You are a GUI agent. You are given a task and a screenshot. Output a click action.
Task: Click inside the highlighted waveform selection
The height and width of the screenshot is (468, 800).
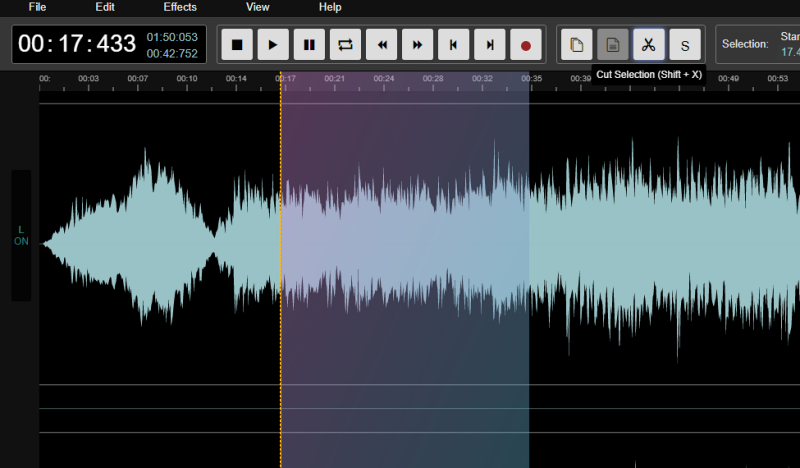click(405, 270)
